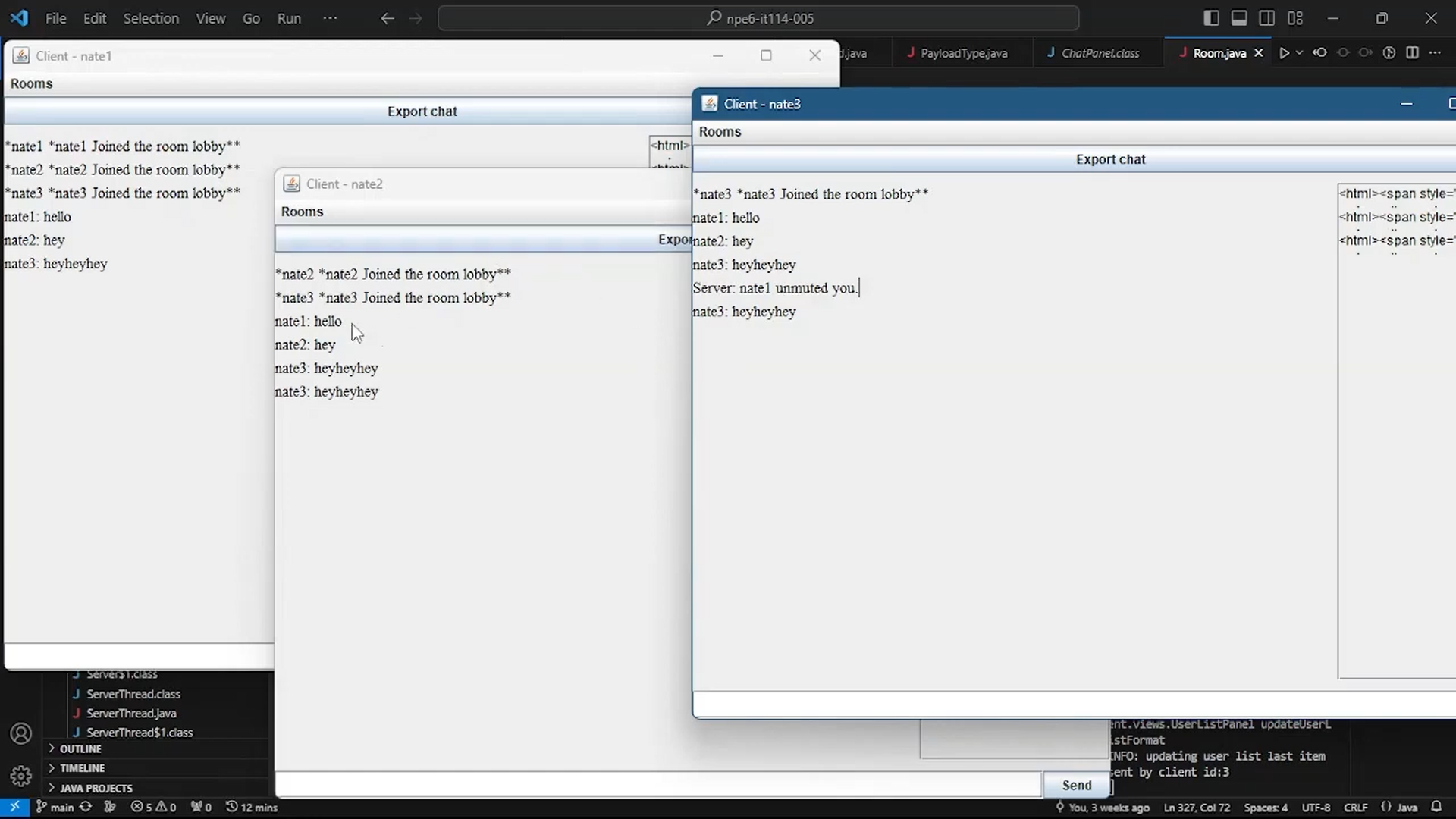Expand the JAVA PROJECTS section

96,788
